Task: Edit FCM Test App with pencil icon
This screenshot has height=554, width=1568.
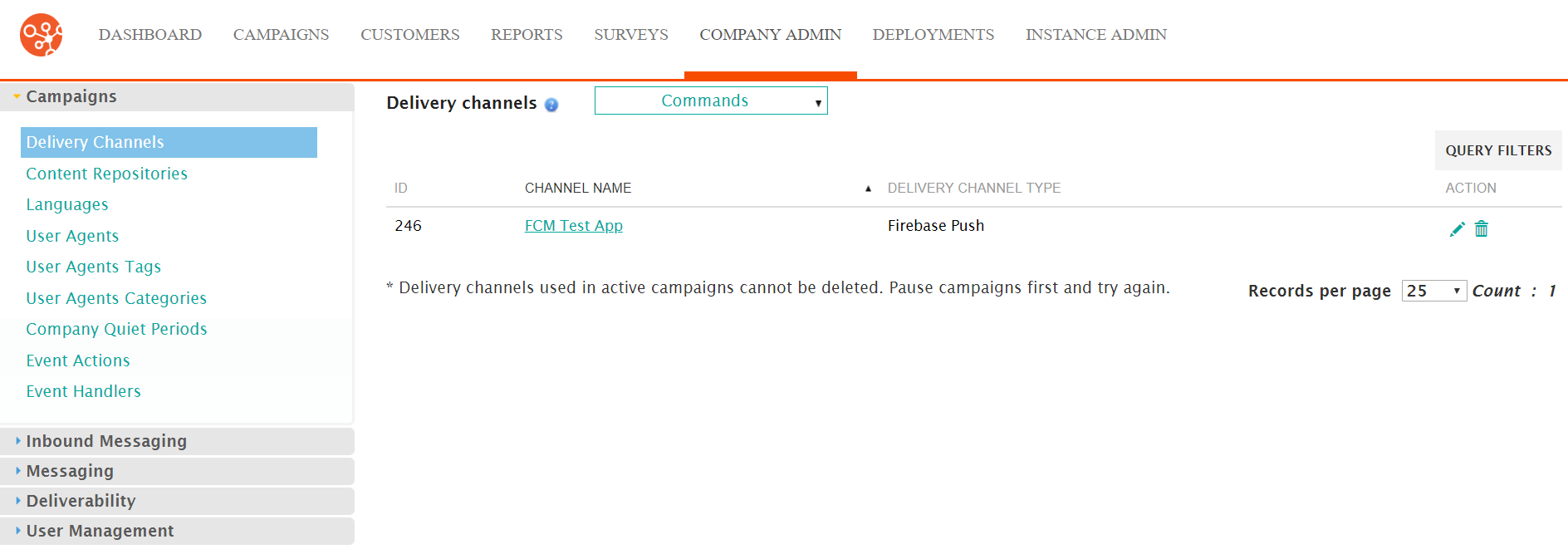Action: 1457,229
